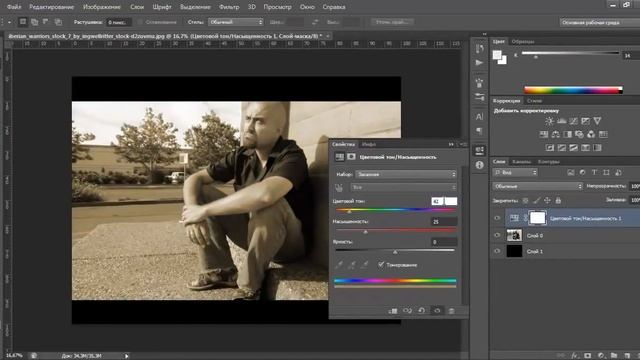Hide the Слой 0 layer
The image size is (640, 360).
coord(497,235)
